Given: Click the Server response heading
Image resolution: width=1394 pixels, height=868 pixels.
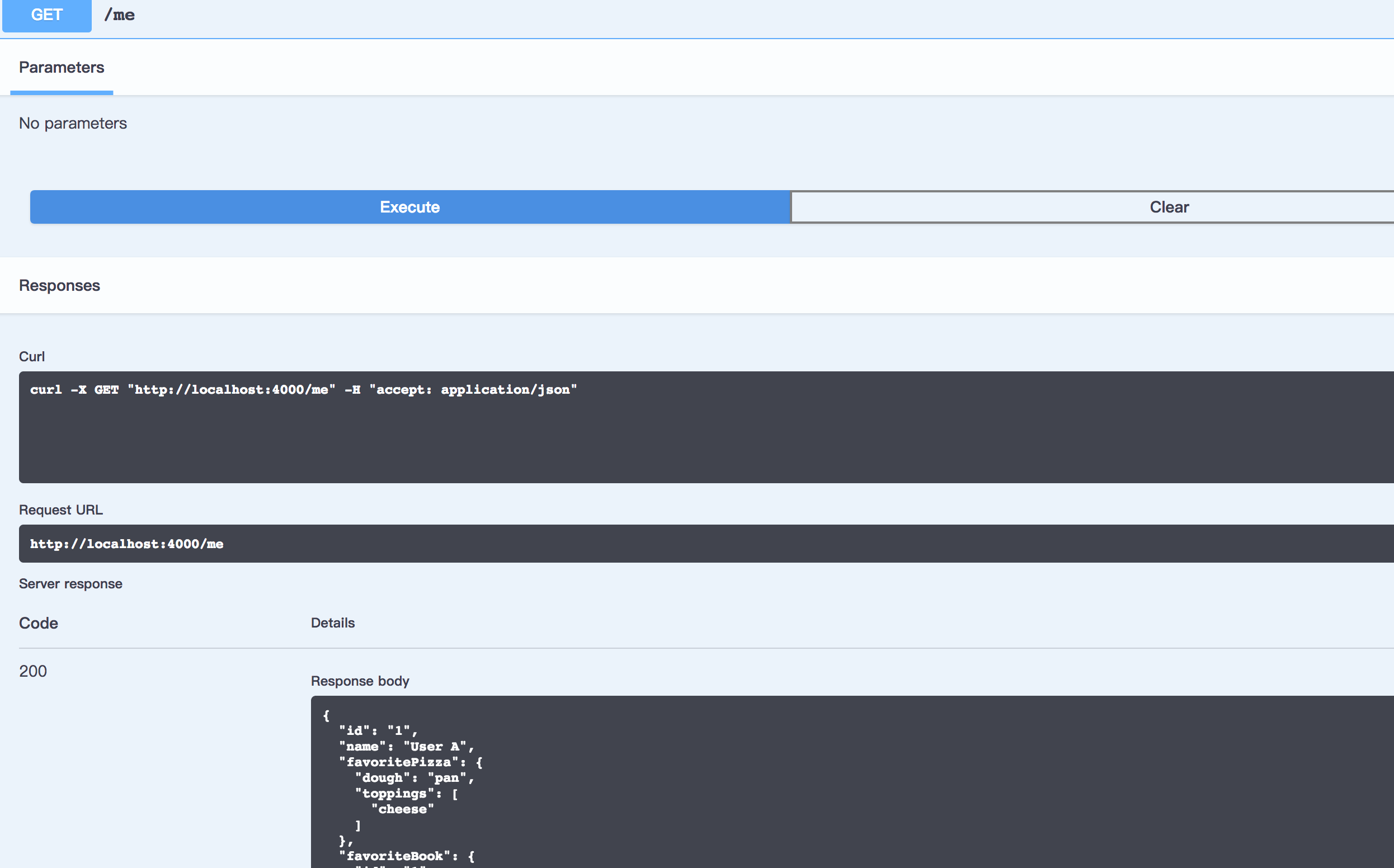Looking at the screenshot, I should 70,584.
